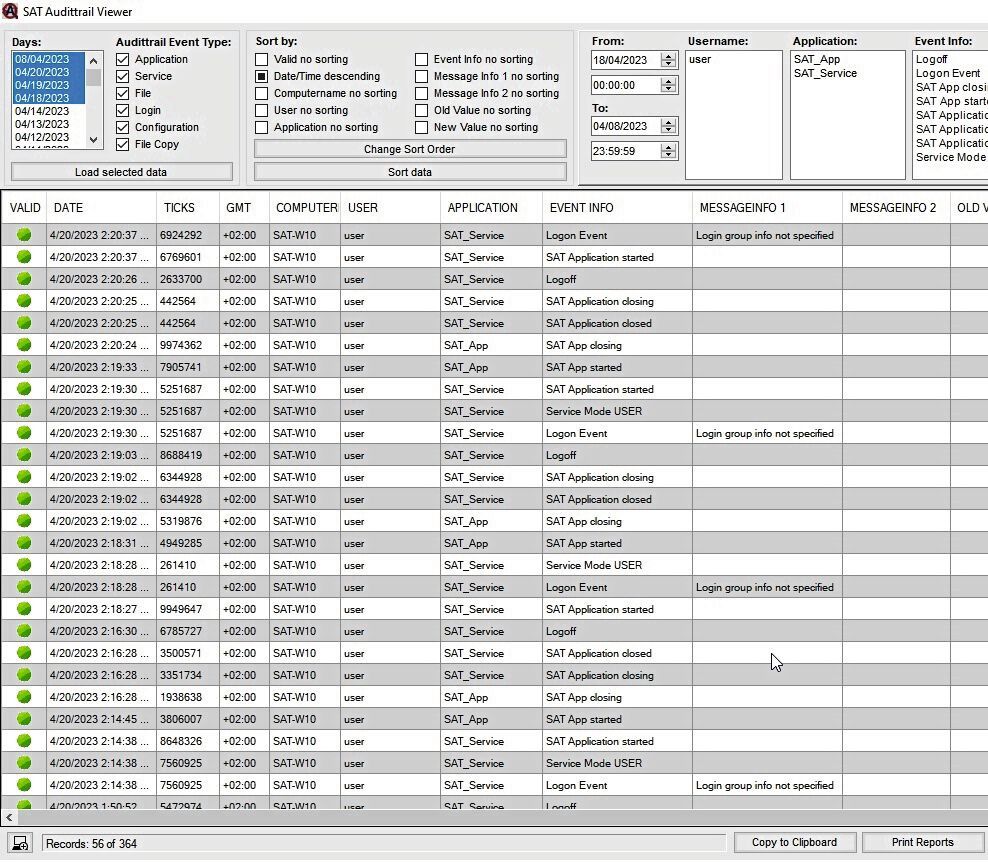Viewport: 988px width, 862px height.
Task: Click the Change Sort Order button
Action: (411, 150)
